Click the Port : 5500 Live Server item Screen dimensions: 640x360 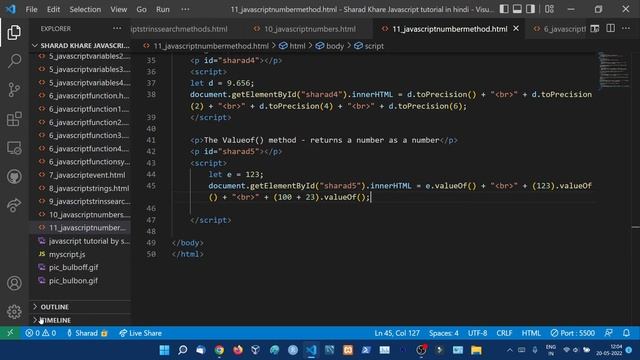(x=572, y=333)
